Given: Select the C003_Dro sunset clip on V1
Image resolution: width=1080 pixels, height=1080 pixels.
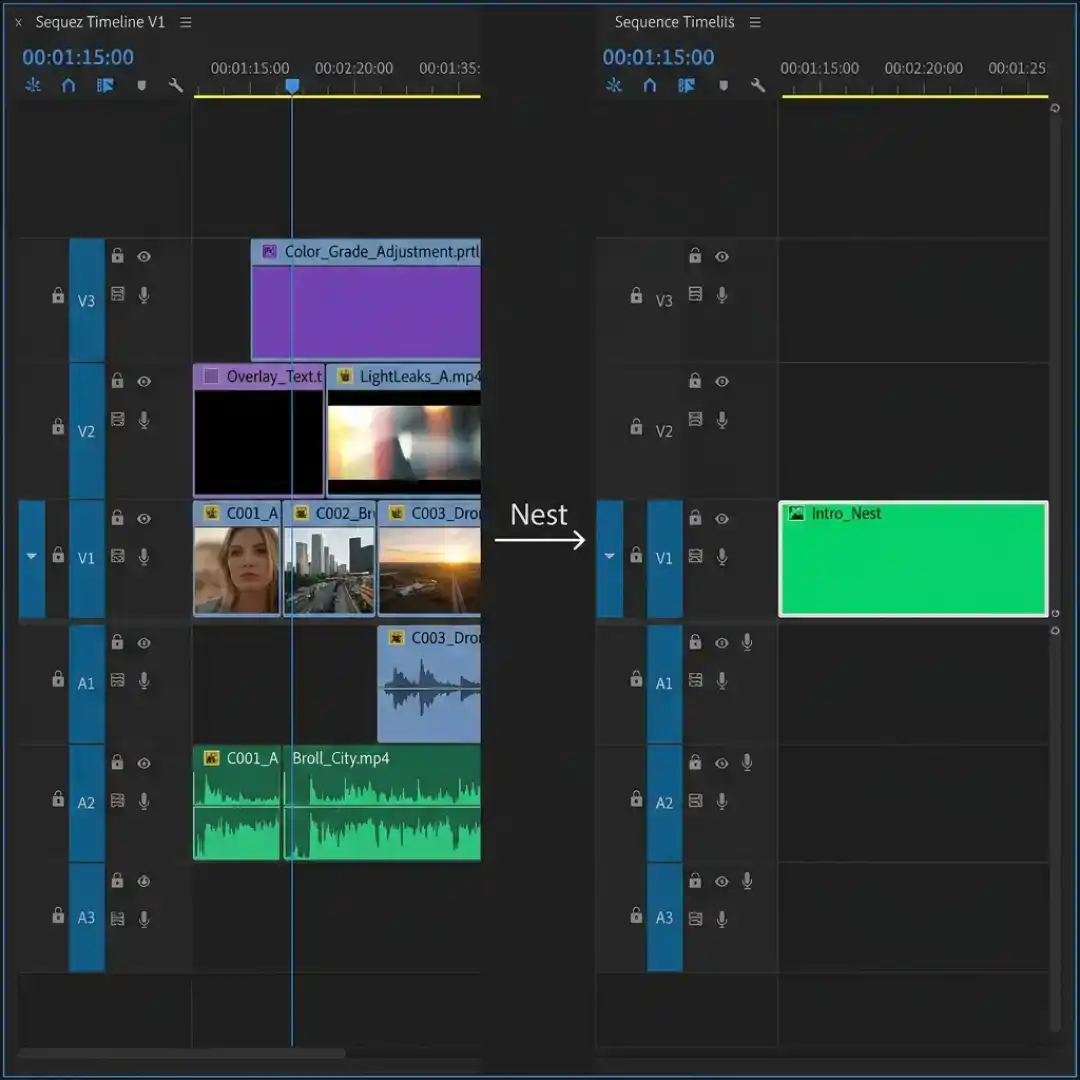Looking at the screenshot, I should 429,558.
